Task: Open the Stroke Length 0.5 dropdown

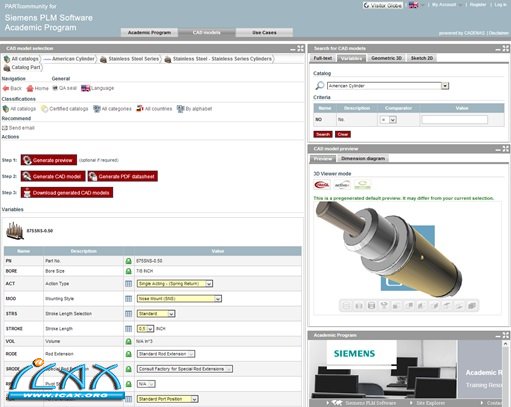Action: click(x=145, y=329)
